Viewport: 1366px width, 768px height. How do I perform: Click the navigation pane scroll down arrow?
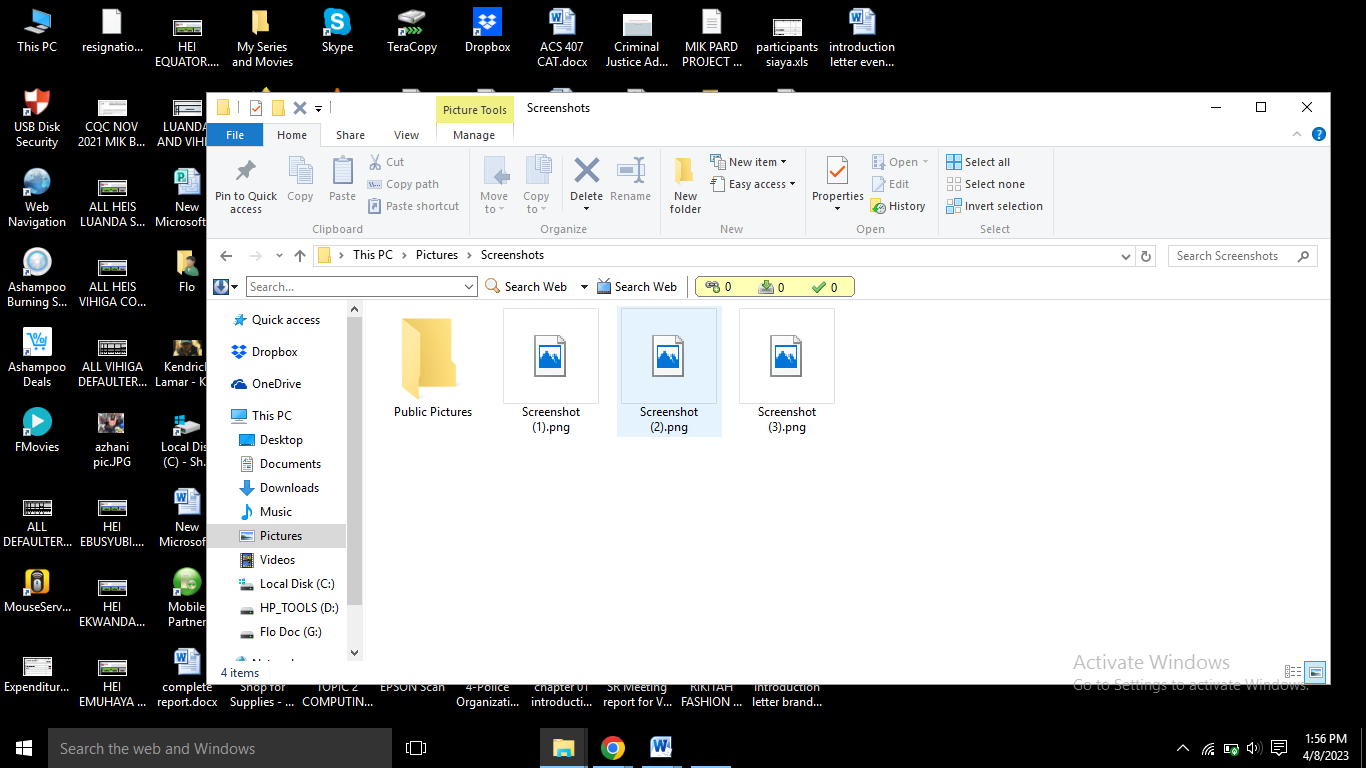point(354,652)
